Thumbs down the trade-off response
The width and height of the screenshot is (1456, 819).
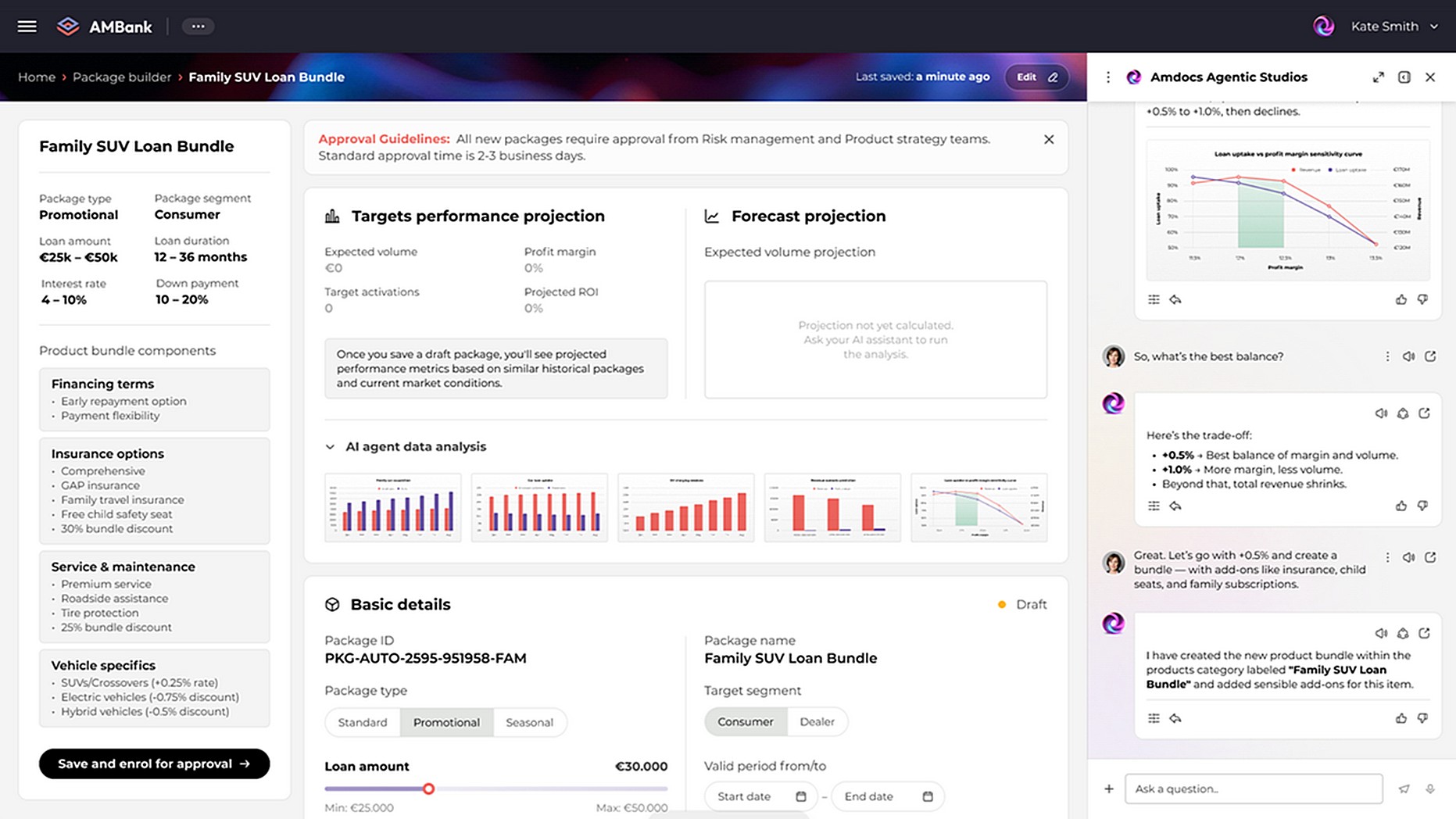[x=1422, y=506]
